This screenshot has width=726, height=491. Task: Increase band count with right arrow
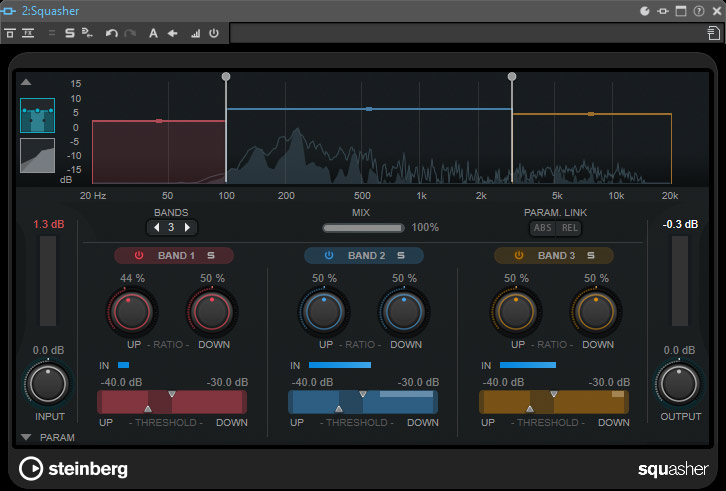click(186, 227)
